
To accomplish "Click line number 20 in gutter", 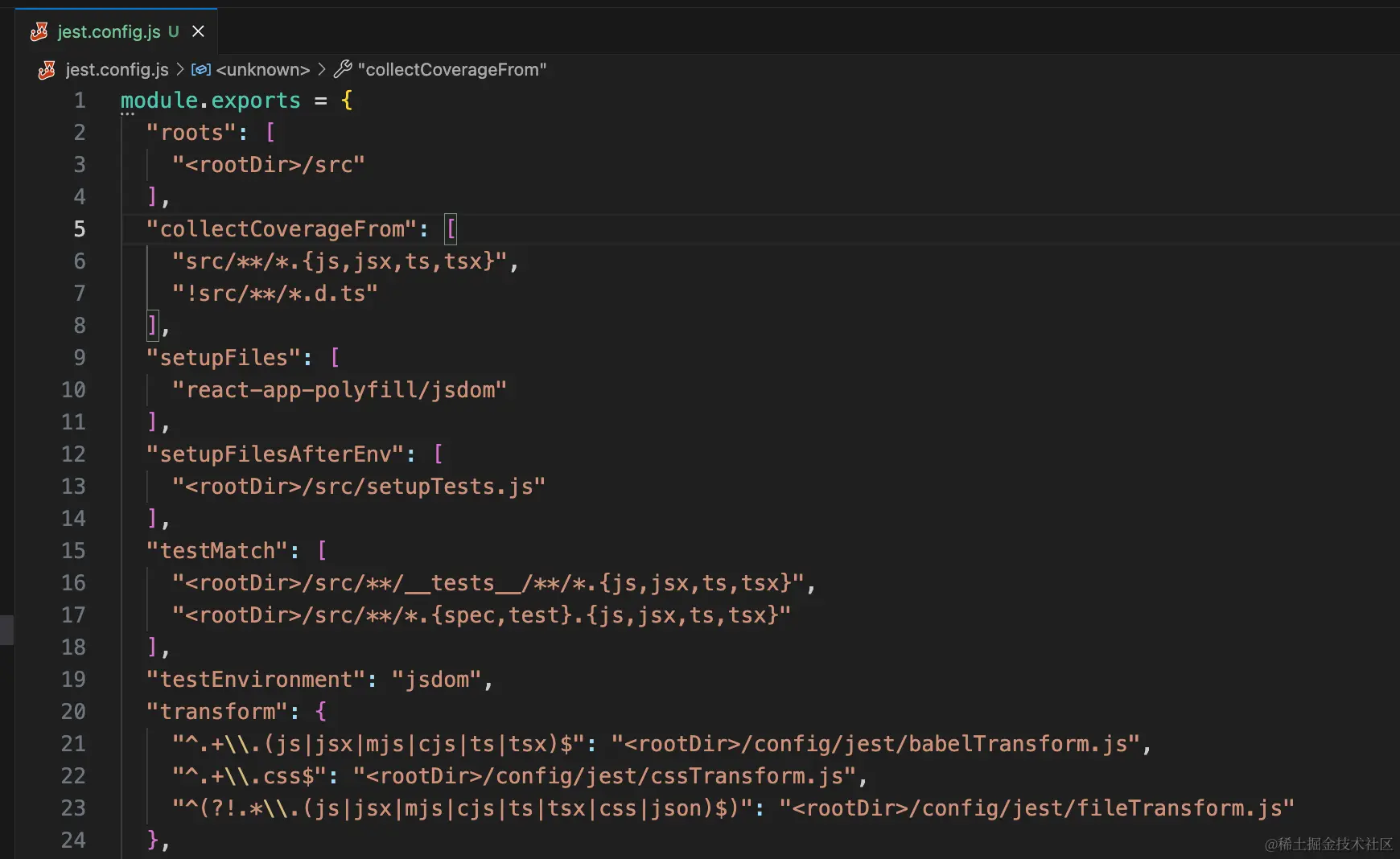I will pos(73,712).
